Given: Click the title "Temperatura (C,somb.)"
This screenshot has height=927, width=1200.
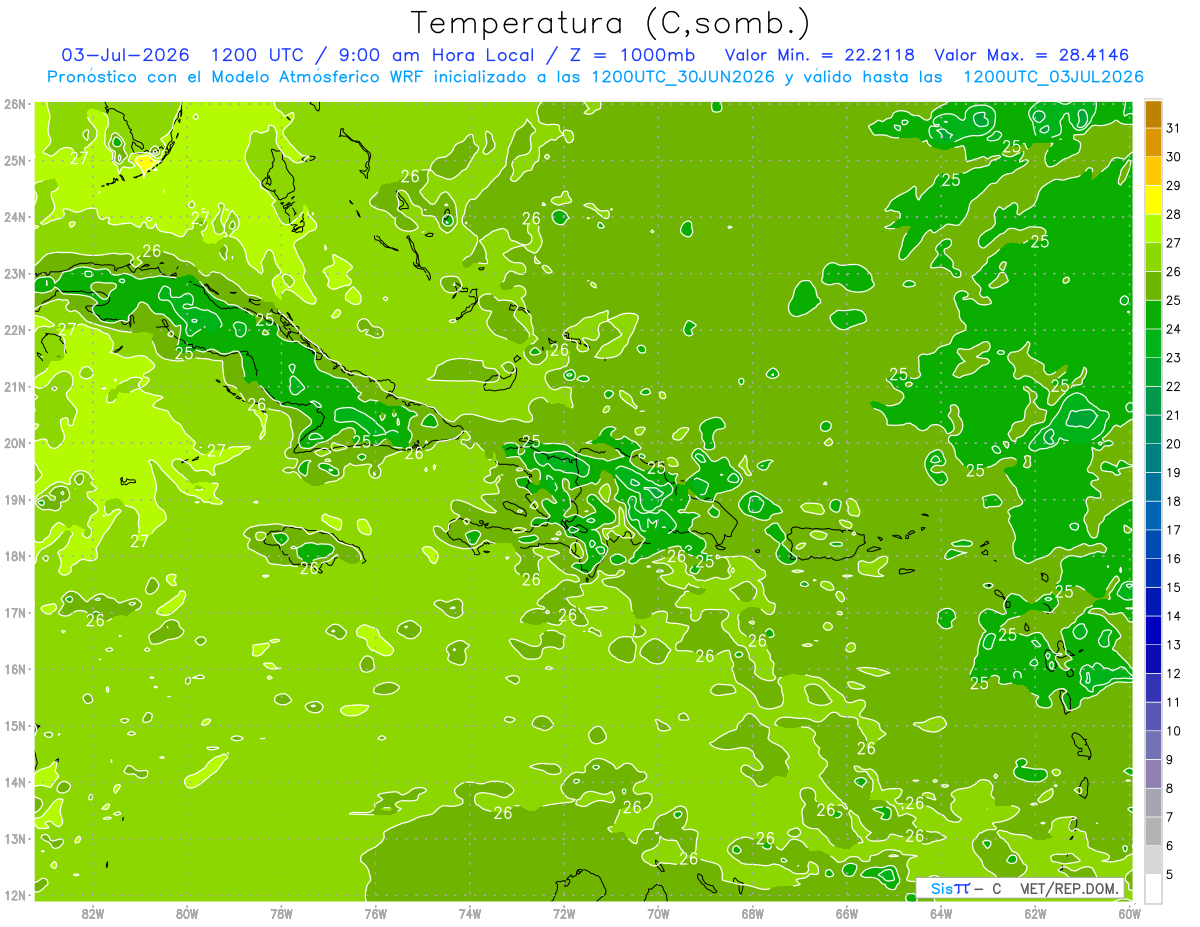Looking at the screenshot, I should click(x=611, y=23).
